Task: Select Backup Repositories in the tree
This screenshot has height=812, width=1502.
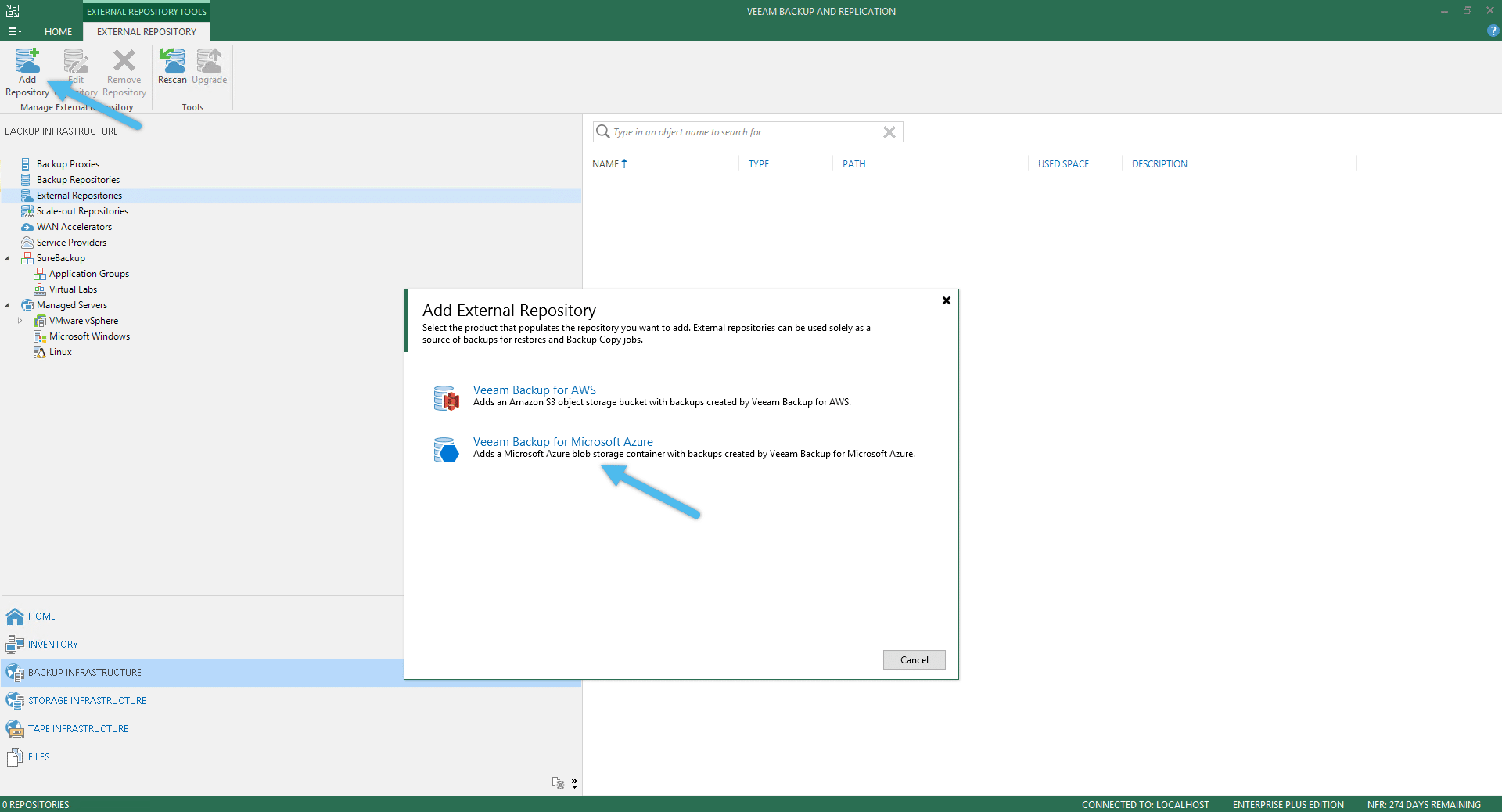Action: pyautogui.click(x=78, y=180)
